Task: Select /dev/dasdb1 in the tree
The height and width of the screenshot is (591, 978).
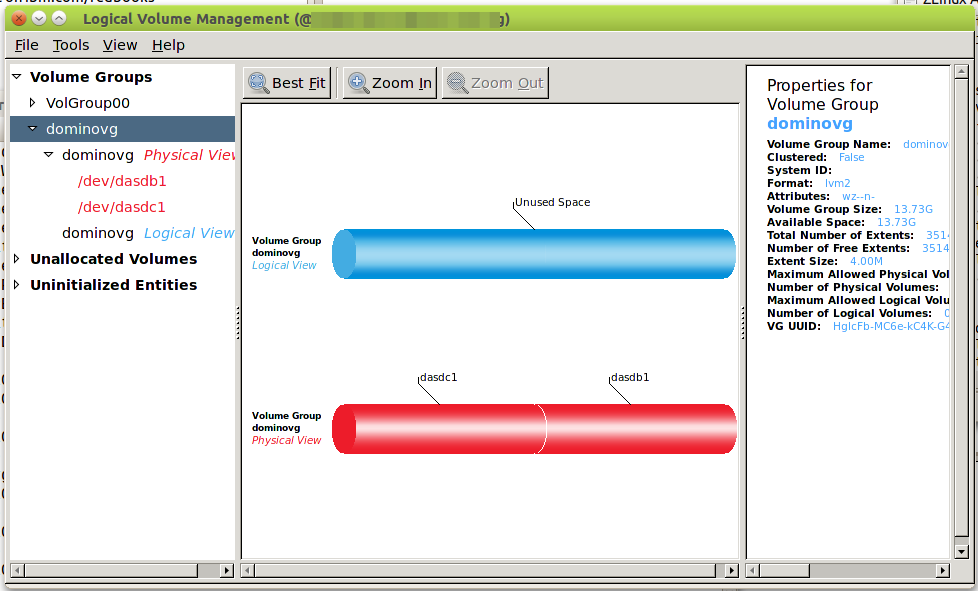Action: point(122,181)
